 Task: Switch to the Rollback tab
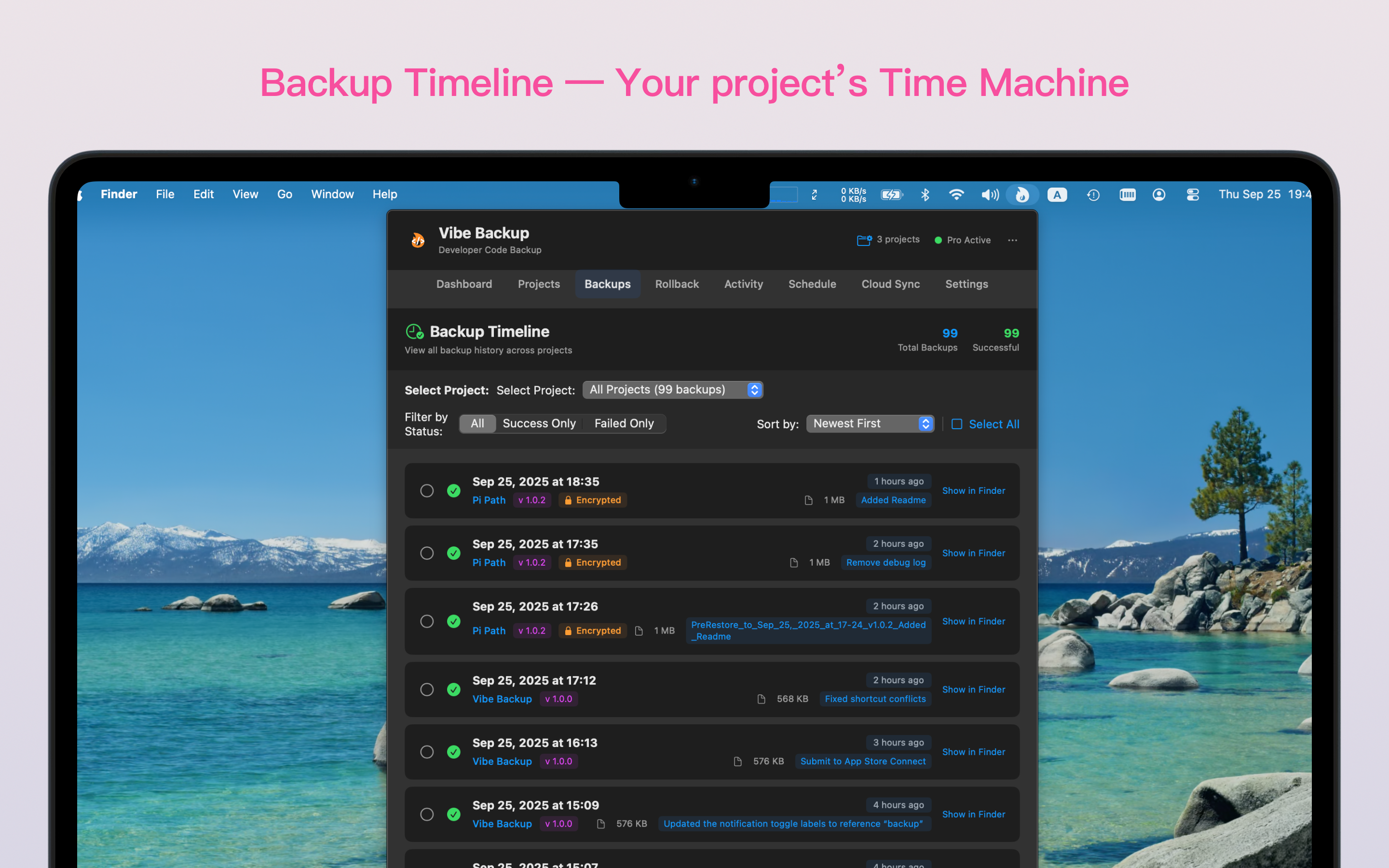[677, 284]
